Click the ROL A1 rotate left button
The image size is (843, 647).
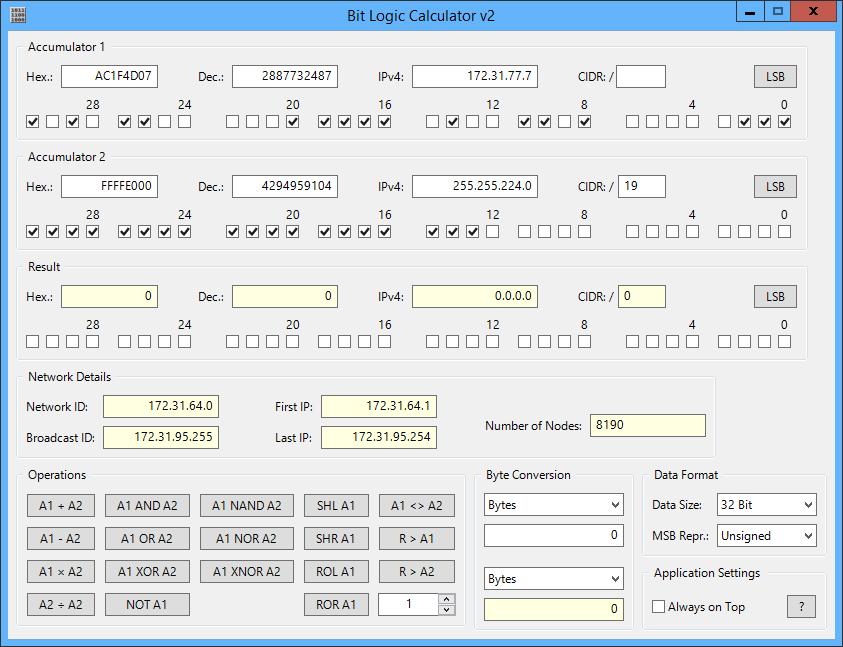click(x=336, y=572)
